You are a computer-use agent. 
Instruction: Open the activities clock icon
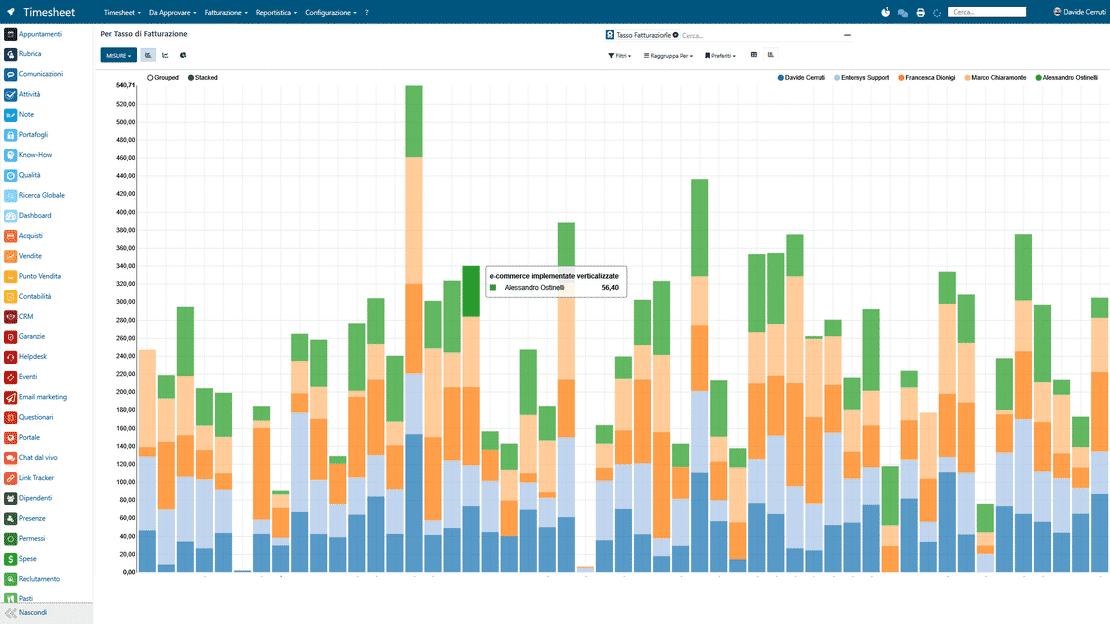pos(886,12)
